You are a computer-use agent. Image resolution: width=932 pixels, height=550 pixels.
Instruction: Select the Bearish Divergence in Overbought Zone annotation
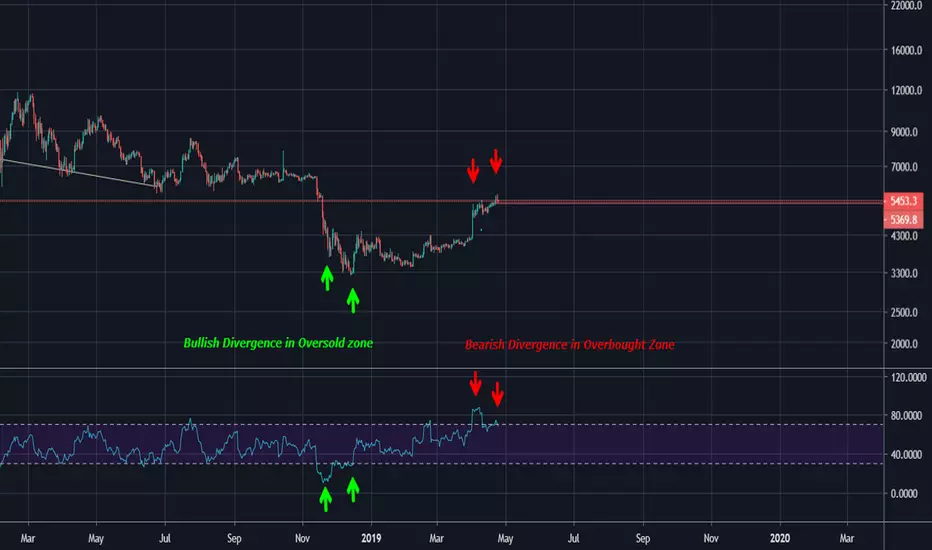[569, 345]
